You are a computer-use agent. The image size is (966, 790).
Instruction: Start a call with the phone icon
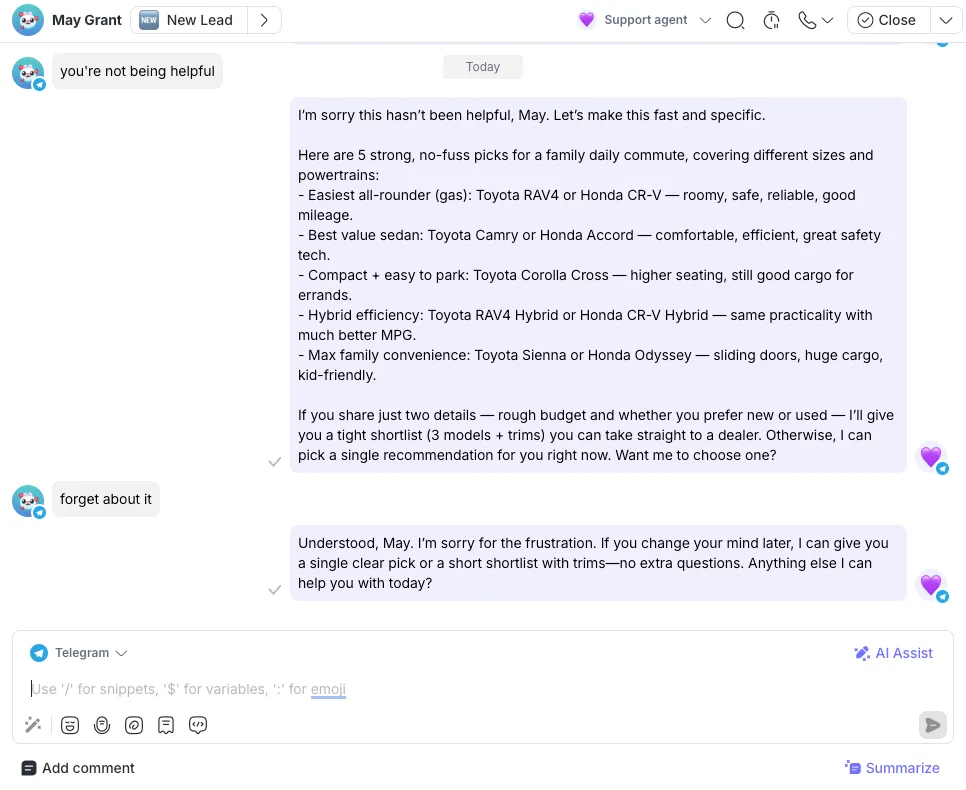(806, 20)
